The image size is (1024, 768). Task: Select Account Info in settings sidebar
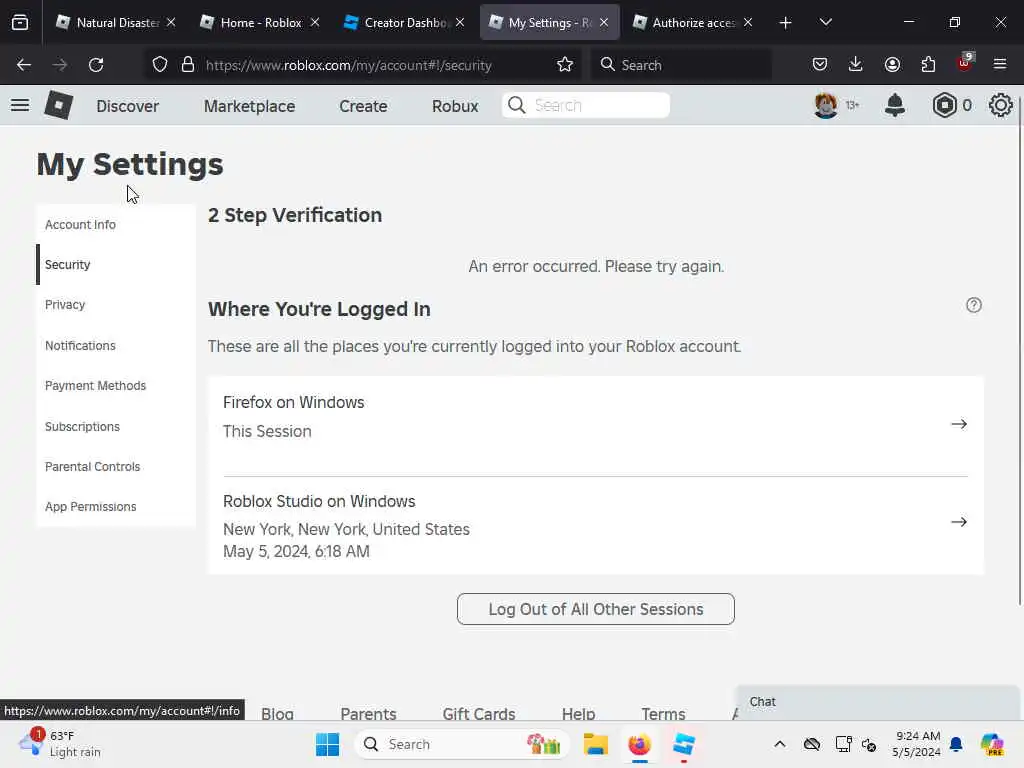(116, 225)
